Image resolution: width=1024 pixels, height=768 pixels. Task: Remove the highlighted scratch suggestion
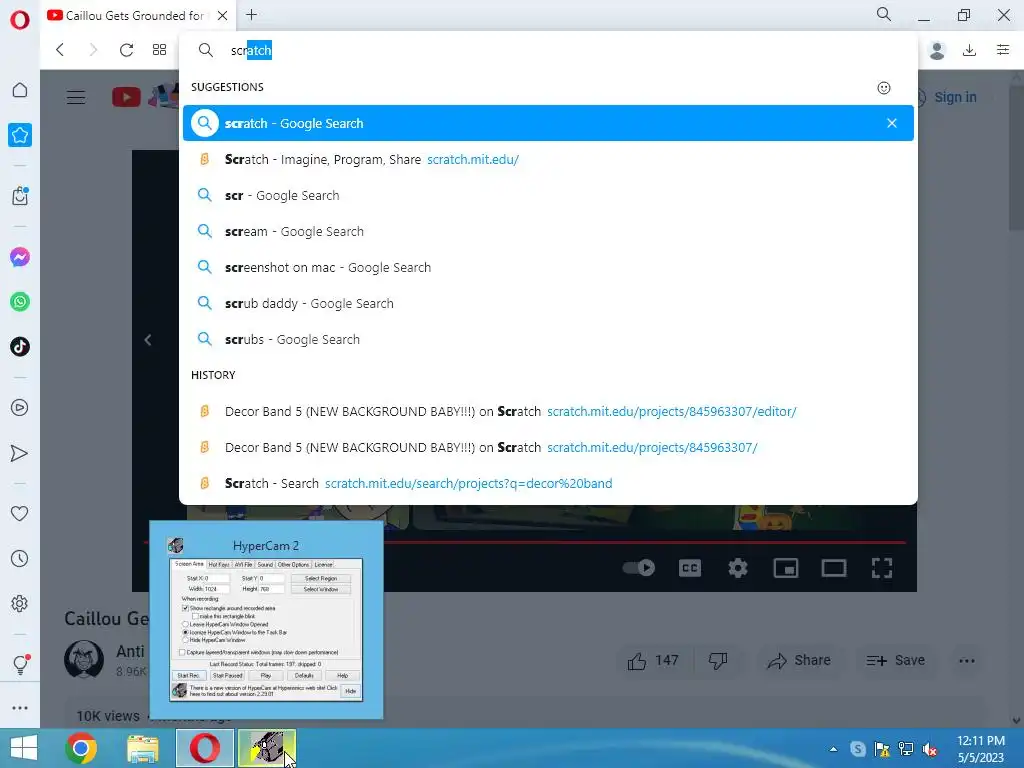891,123
